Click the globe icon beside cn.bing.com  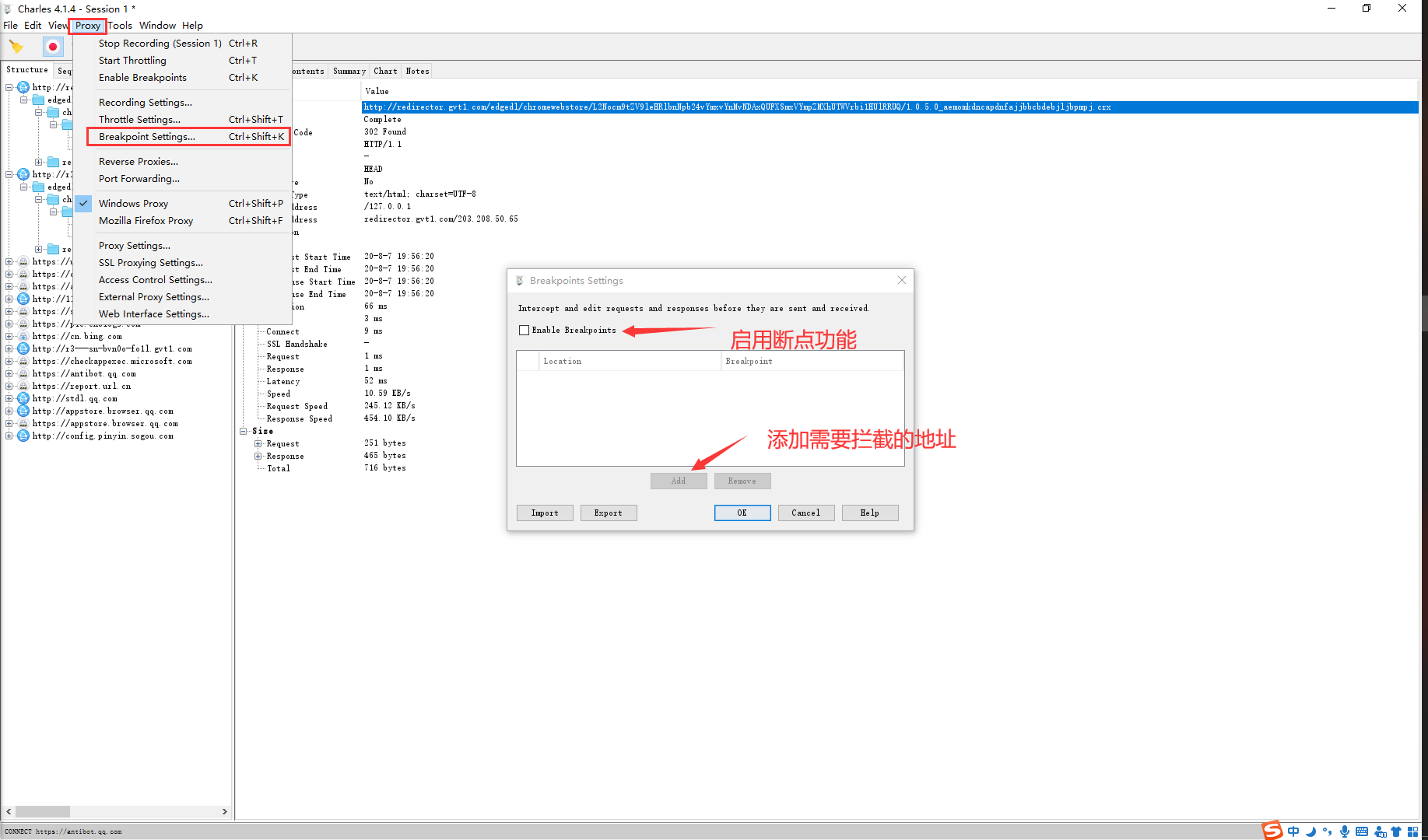23,337
